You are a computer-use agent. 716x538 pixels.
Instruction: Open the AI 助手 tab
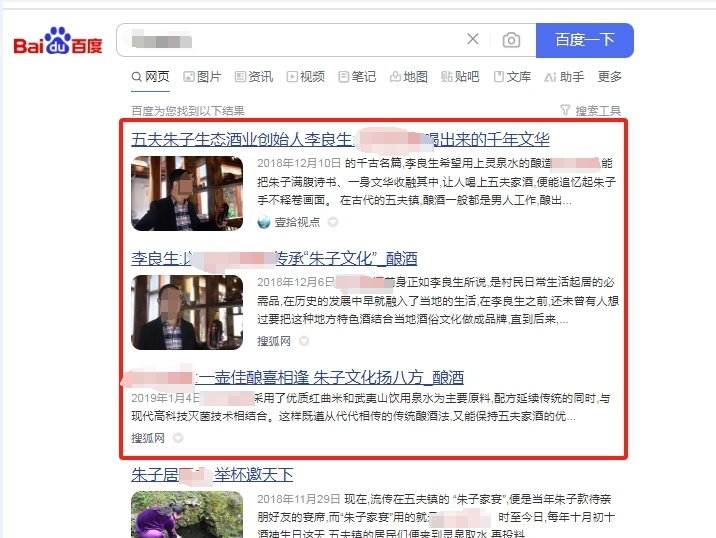(x=564, y=77)
